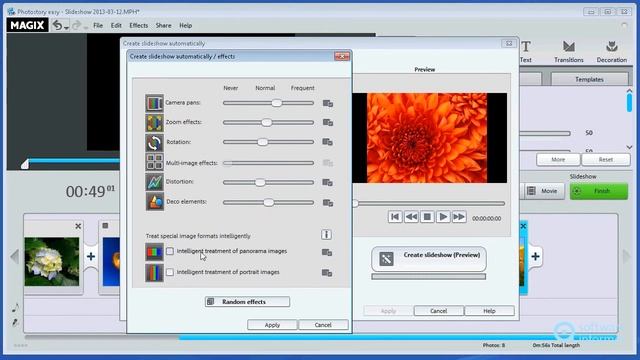The width and height of the screenshot is (640, 360).
Task: Open preview icon beside Distortion slider
Action: click(328, 182)
